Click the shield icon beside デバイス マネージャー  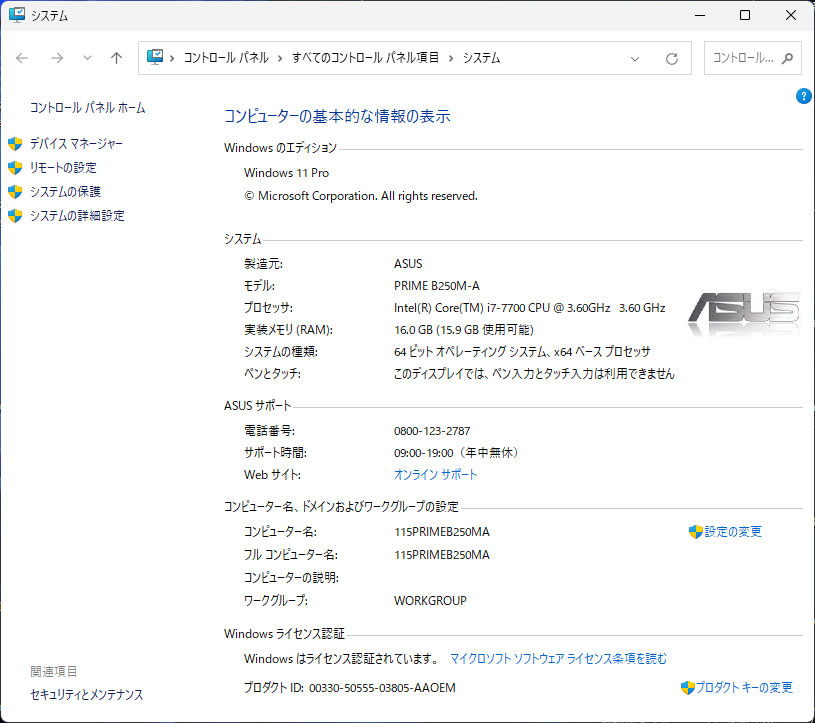(x=15, y=143)
